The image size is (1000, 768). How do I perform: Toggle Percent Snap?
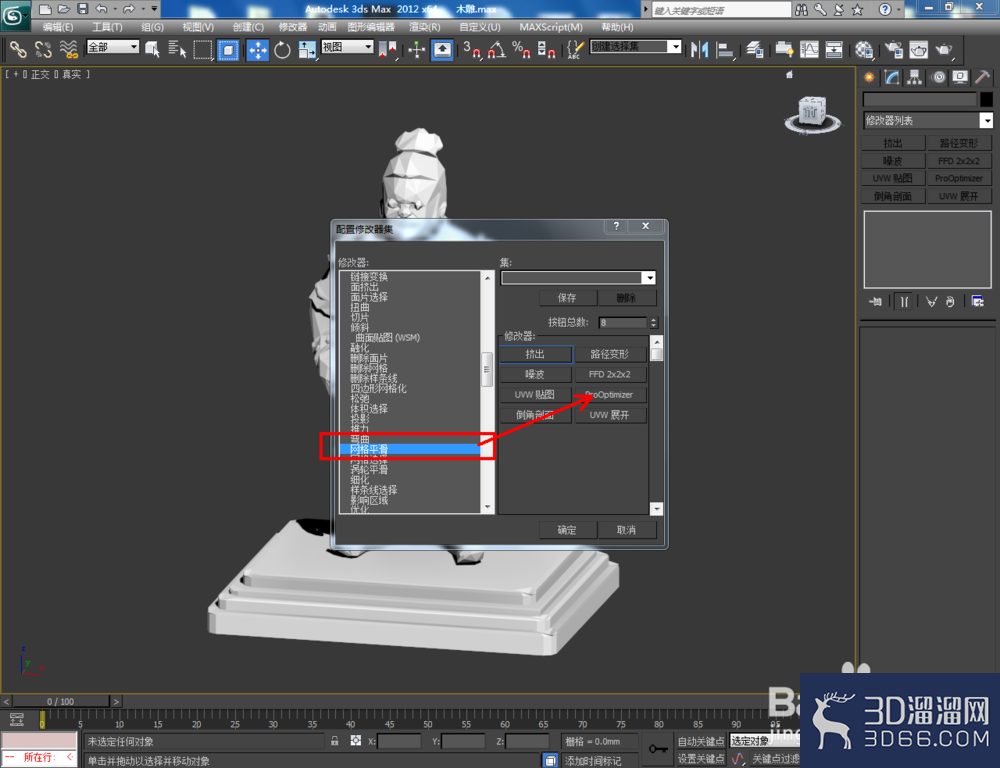521,49
